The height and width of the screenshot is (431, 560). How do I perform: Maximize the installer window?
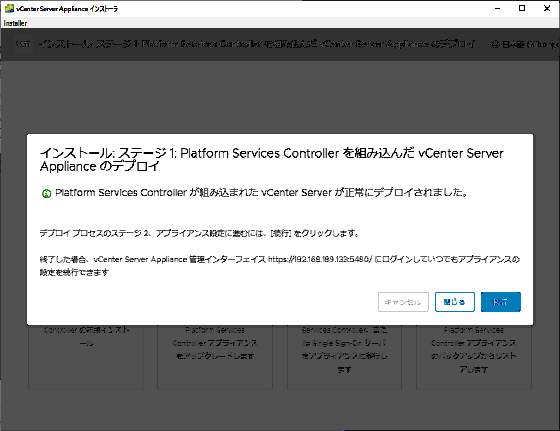(x=522, y=8)
